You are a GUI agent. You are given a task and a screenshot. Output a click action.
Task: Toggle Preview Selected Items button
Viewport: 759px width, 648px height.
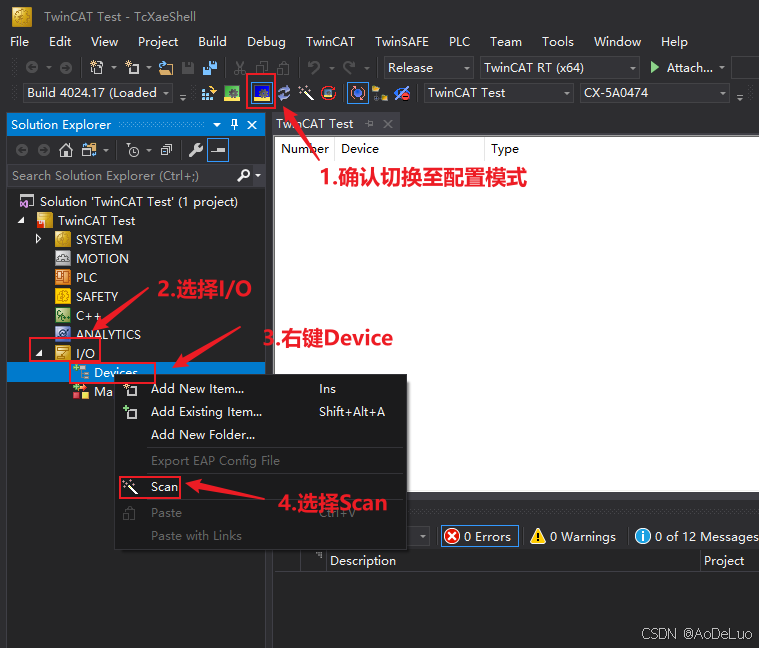[218, 150]
